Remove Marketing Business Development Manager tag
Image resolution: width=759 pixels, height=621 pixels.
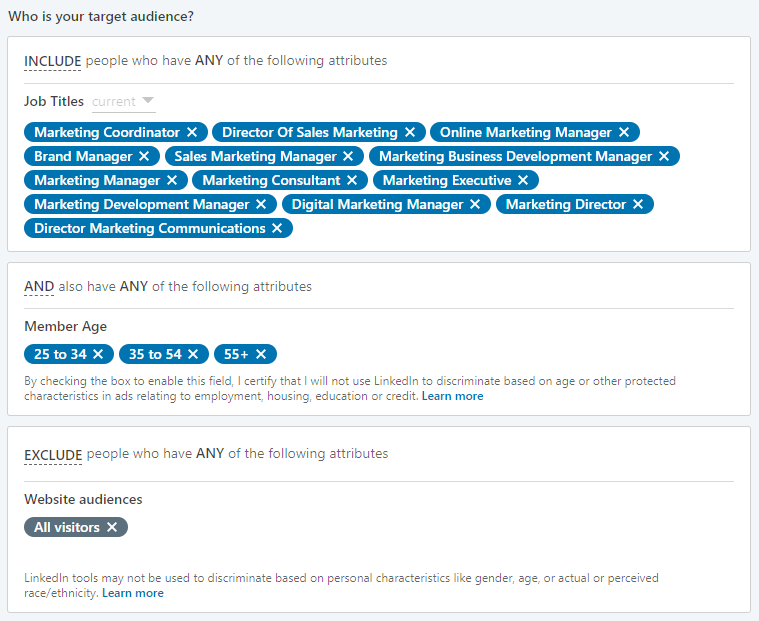[664, 156]
